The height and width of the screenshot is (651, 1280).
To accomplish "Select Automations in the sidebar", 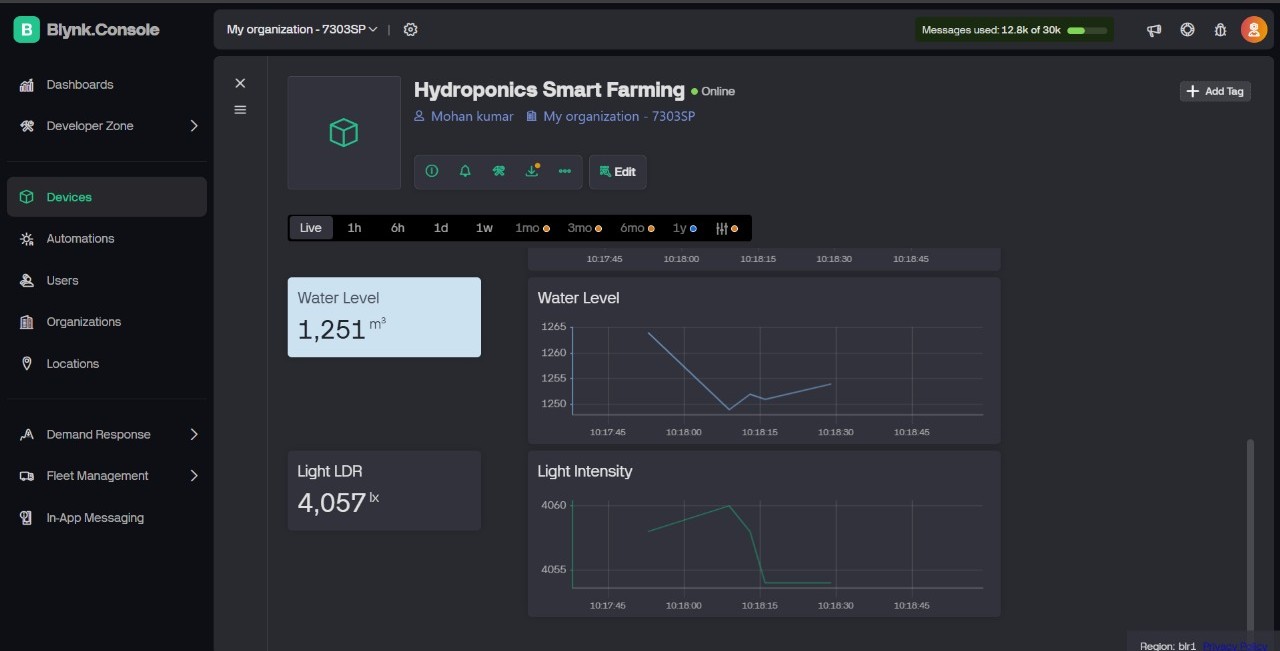I will [80, 238].
